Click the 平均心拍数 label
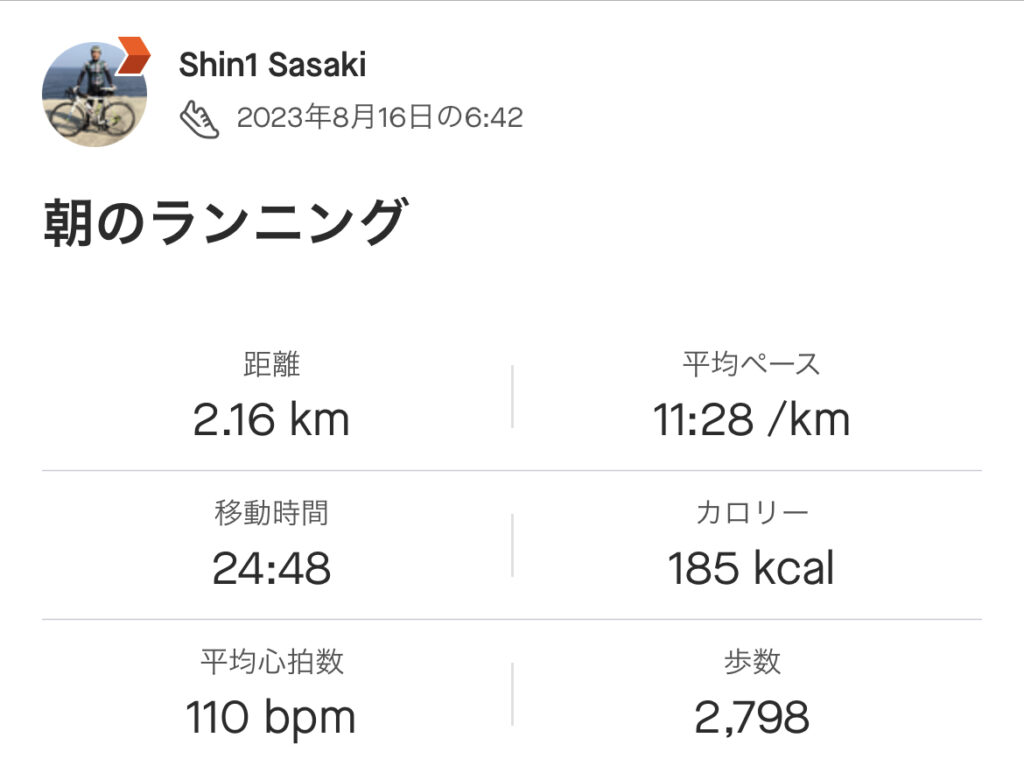 [271, 661]
